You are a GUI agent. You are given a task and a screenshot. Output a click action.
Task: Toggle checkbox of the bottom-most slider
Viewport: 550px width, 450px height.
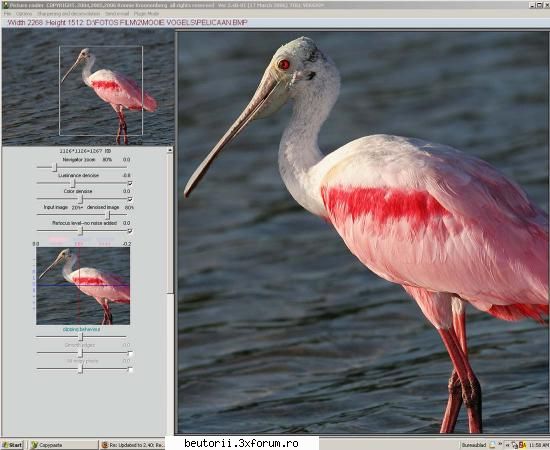(130, 369)
